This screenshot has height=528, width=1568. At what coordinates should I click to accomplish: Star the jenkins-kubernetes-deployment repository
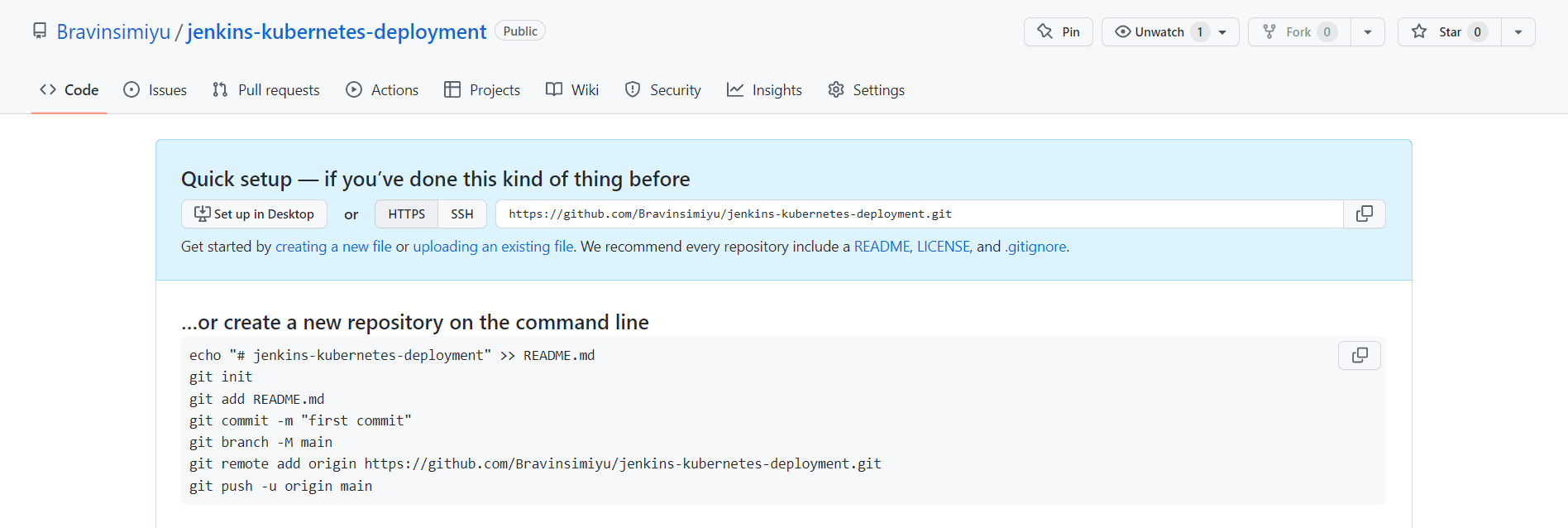tap(1449, 31)
